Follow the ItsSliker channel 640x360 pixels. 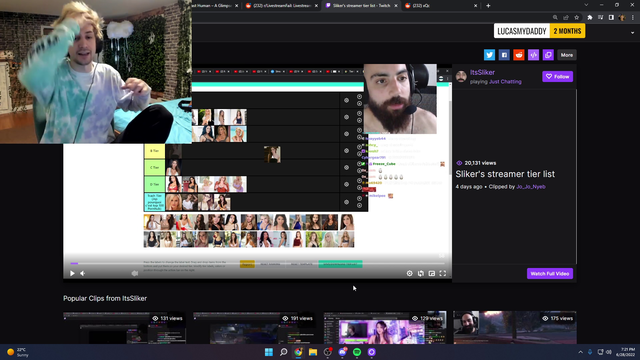pos(558,76)
